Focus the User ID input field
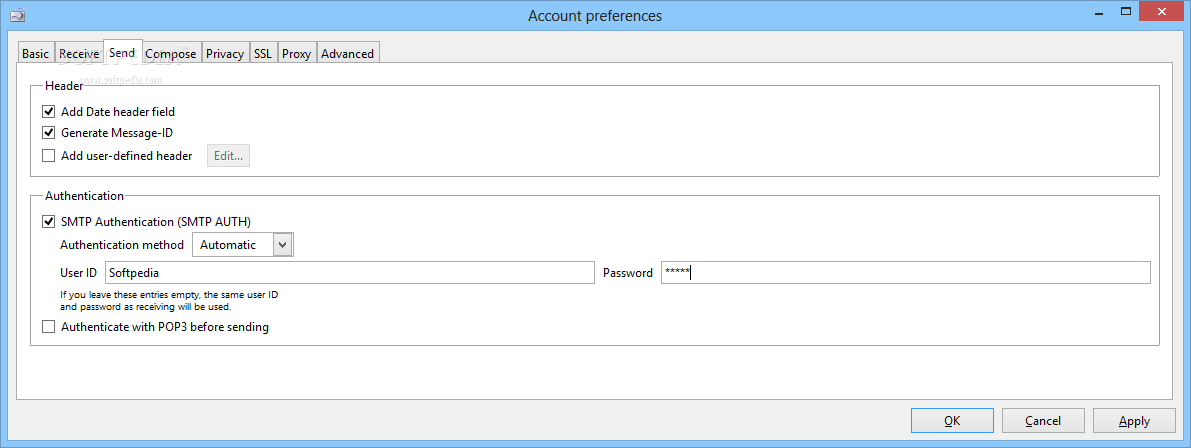1191x448 pixels. coord(349,273)
